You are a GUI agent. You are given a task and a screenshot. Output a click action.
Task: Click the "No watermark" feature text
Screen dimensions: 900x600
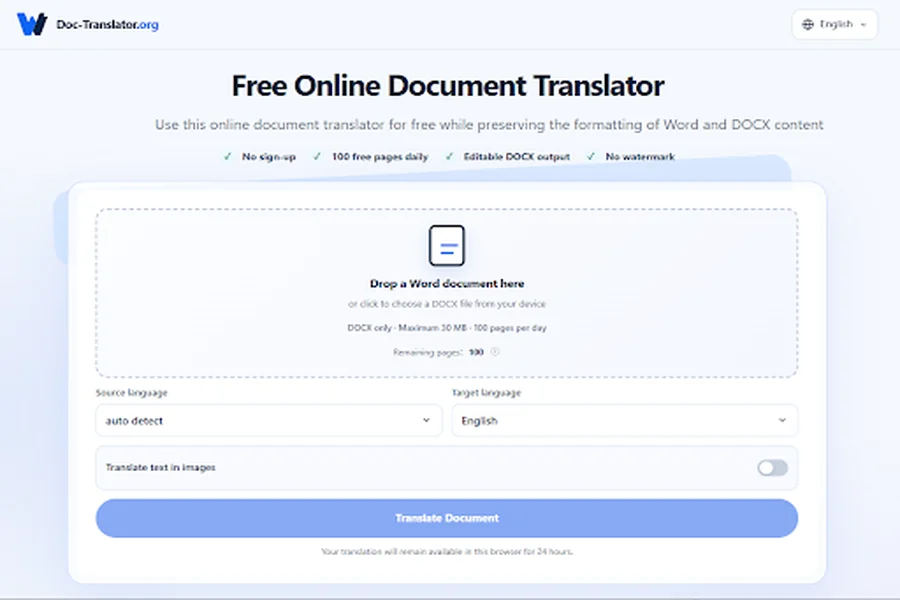[640, 157]
